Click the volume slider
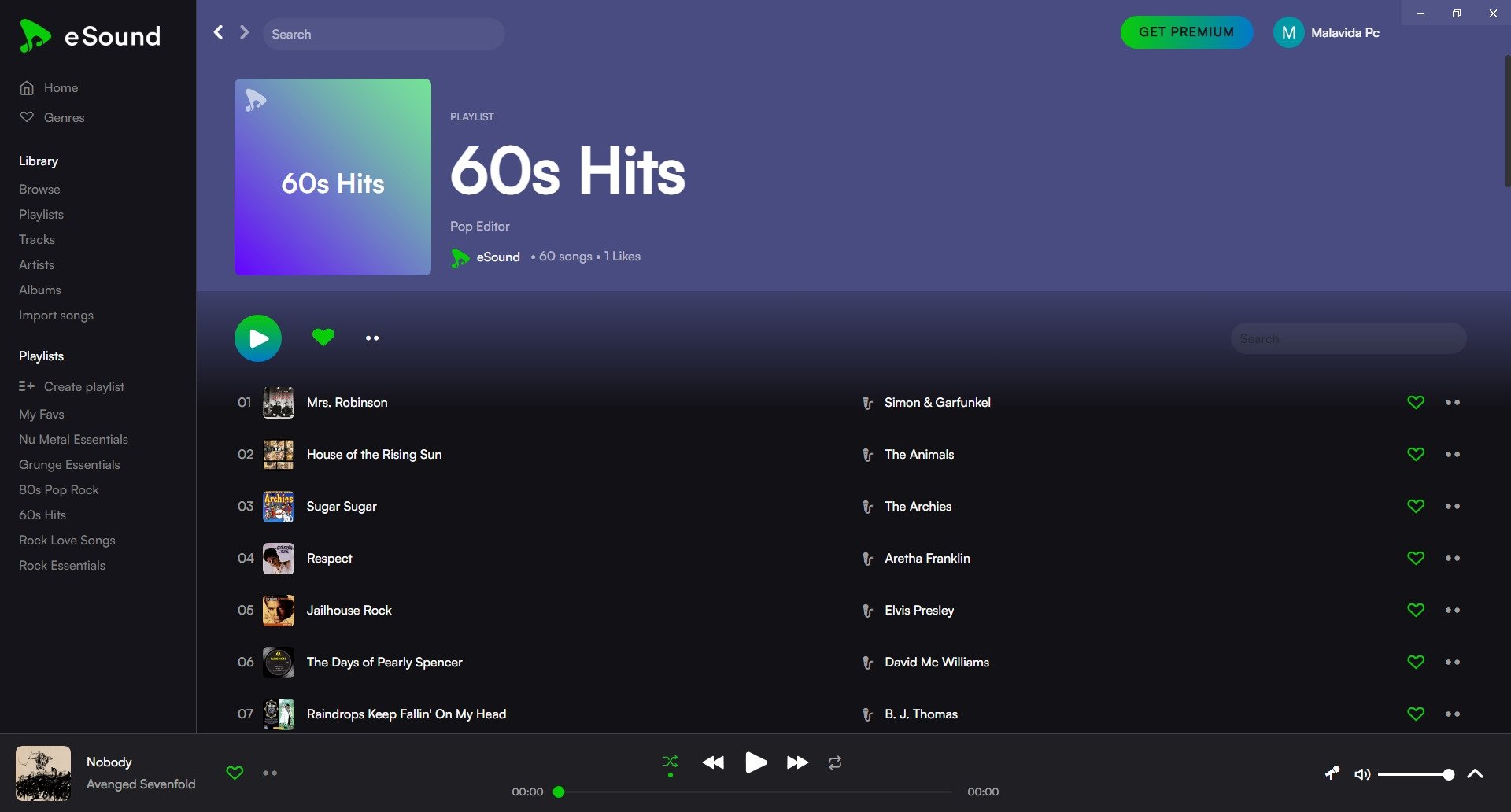The width and height of the screenshot is (1511, 812). coord(1416,774)
